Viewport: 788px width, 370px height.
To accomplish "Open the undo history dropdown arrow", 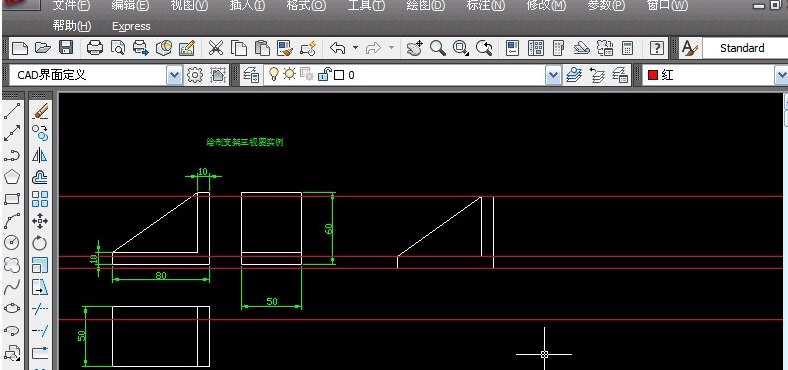I will [355, 48].
